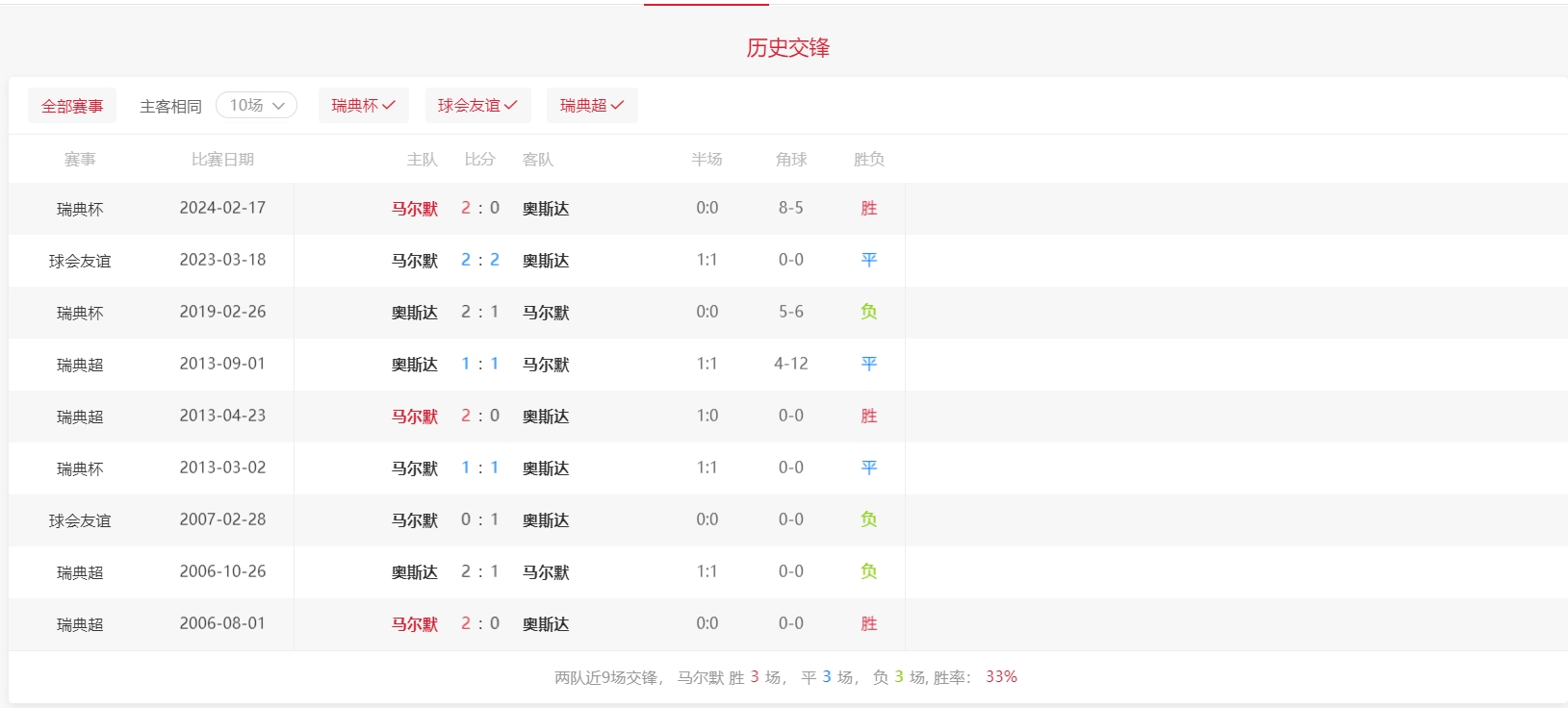Image resolution: width=1568 pixels, height=708 pixels.
Task: Click the 负 result for 2019-02-26 match
Action: coord(868,313)
